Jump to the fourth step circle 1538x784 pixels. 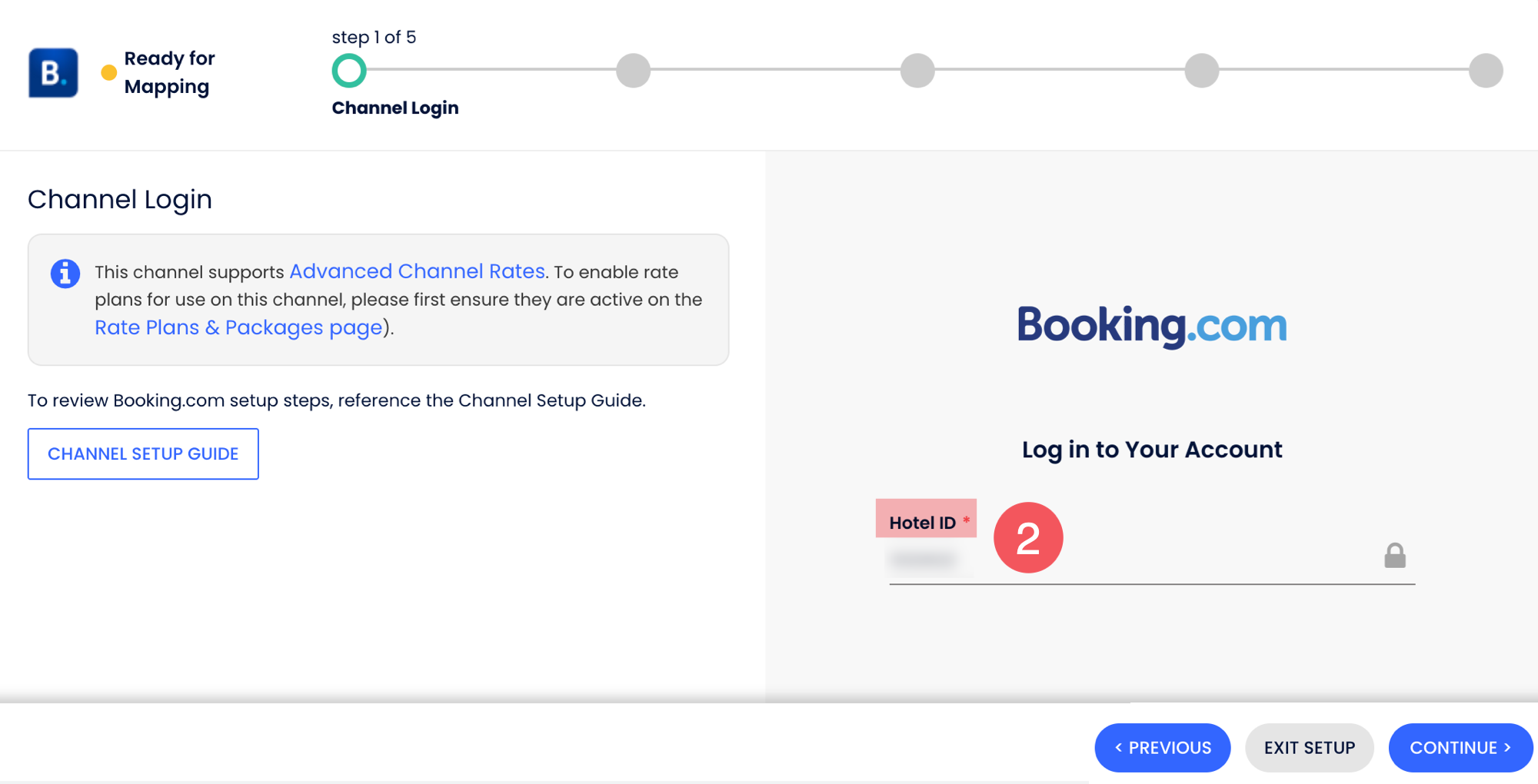(1201, 71)
